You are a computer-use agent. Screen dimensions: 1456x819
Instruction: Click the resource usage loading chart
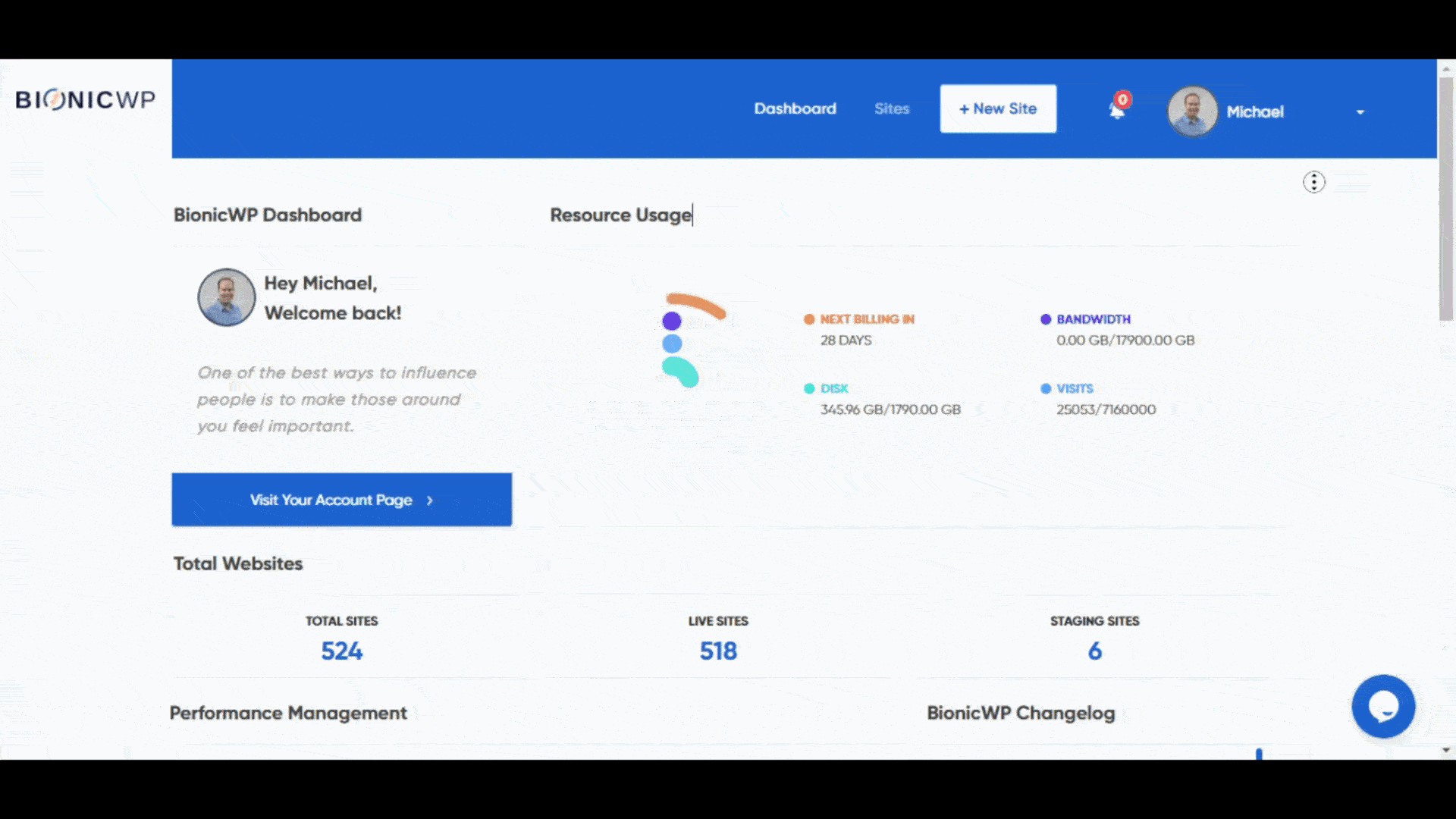click(x=693, y=340)
